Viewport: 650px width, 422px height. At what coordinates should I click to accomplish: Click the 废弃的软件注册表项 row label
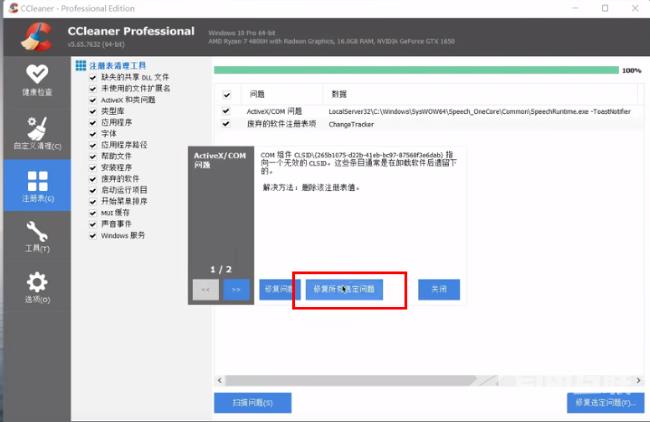tap(281, 124)
